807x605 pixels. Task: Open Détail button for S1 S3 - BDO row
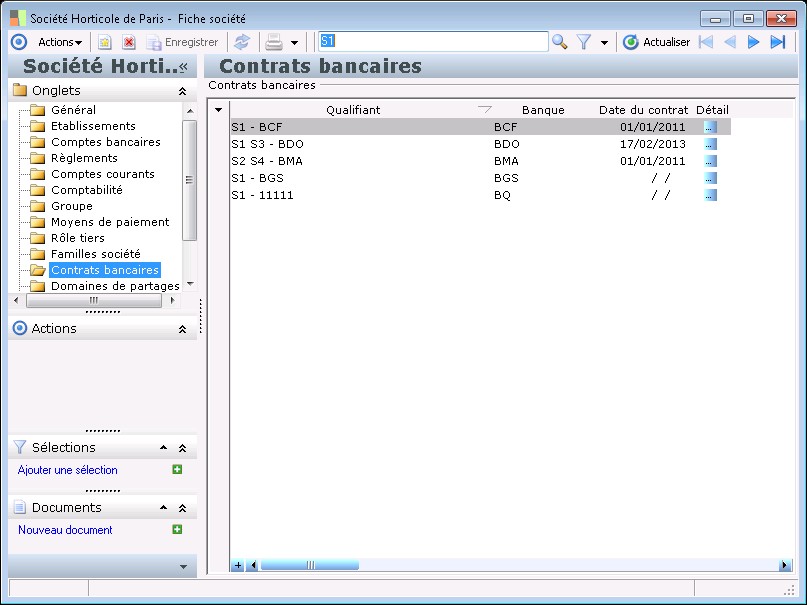[x=710, y=144]
